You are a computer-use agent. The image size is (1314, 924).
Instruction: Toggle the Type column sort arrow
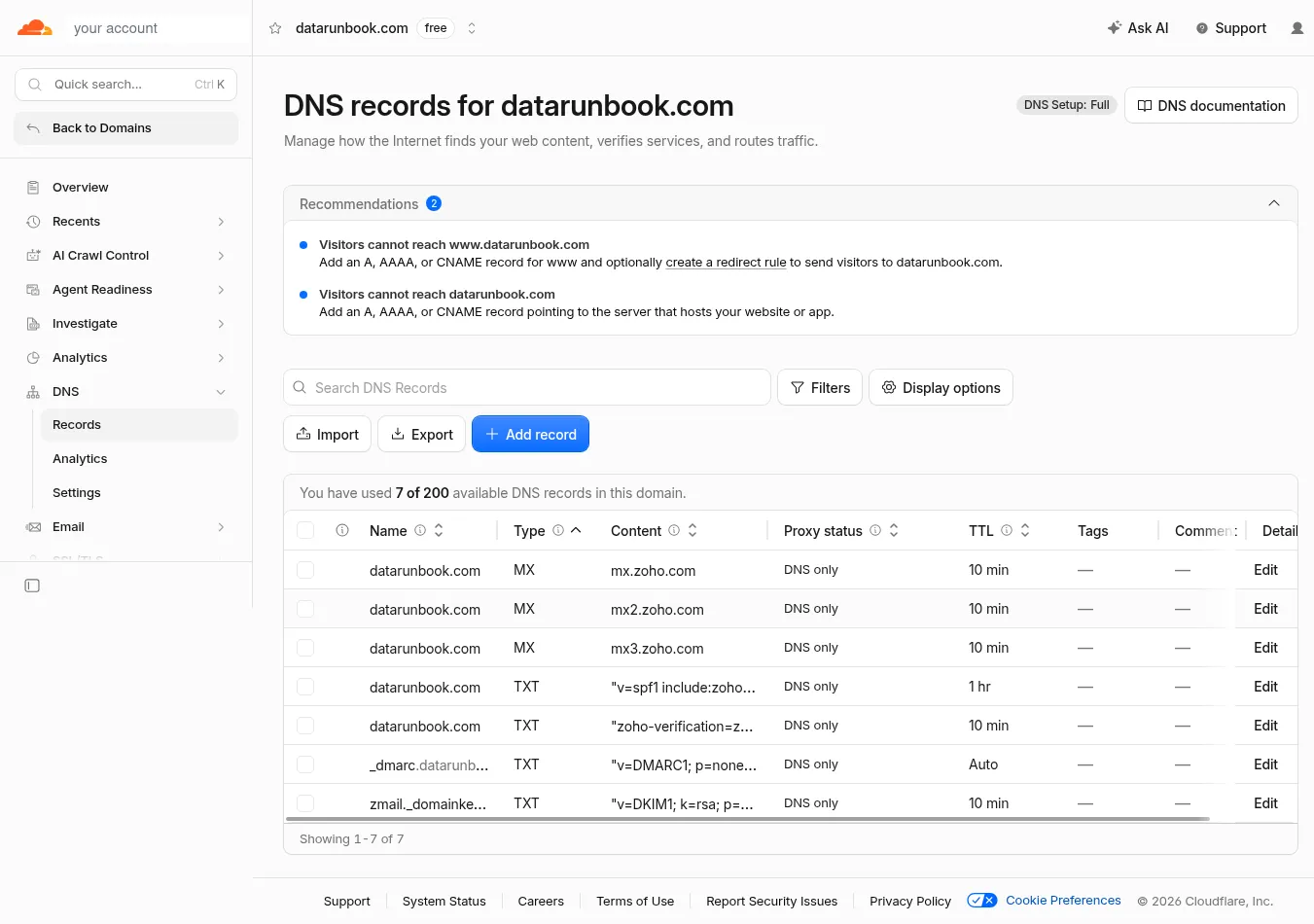point(576,530)
